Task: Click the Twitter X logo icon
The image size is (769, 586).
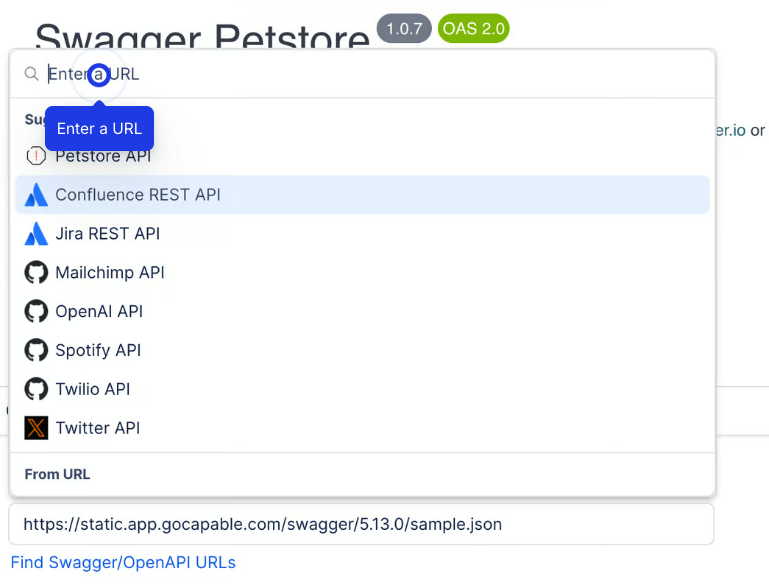Action: tap(36, 428)
